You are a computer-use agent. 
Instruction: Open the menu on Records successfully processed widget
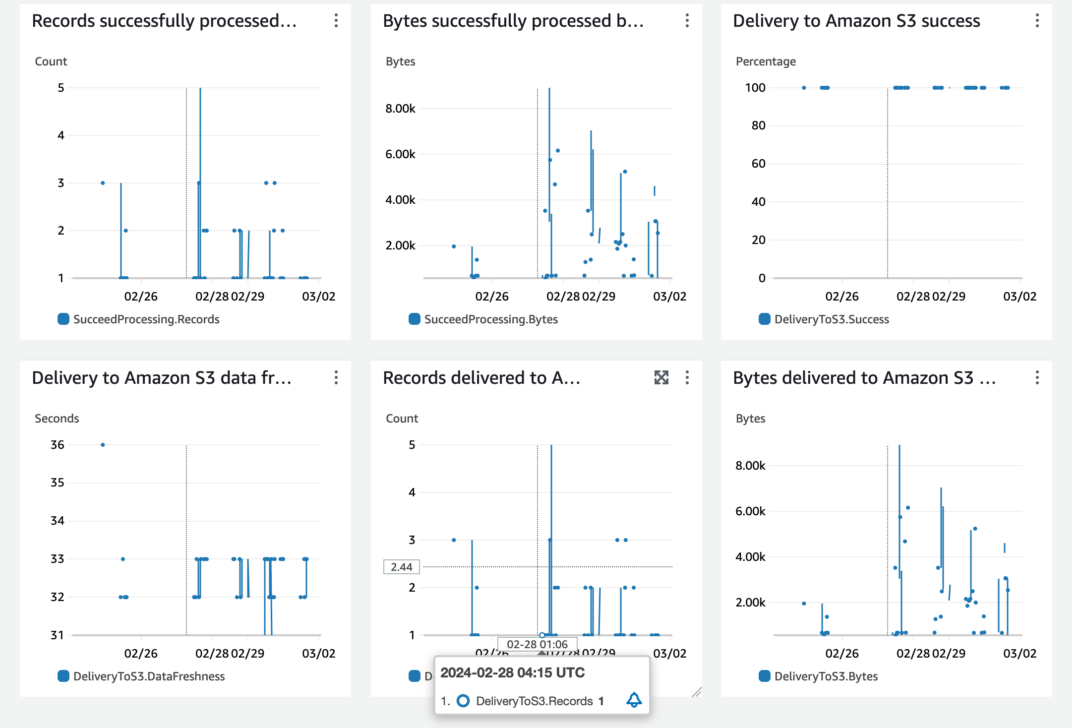coord(336,20)
